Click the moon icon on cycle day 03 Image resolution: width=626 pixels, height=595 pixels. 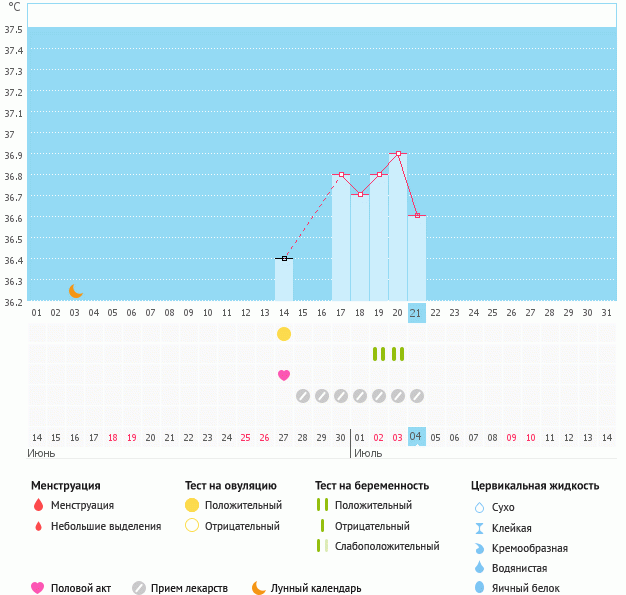[x=76, y=291]
